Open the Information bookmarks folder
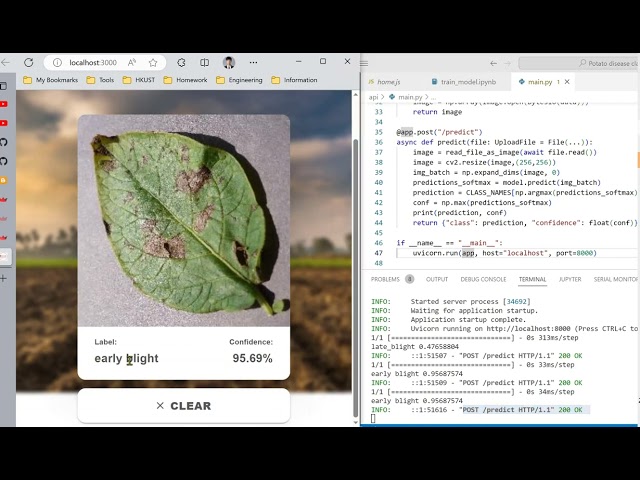This screenshot has width=640, height=480. click(294, 80)
